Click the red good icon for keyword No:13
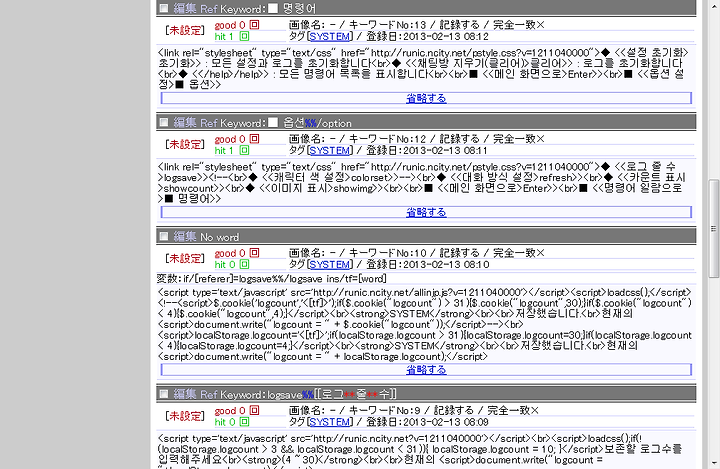 pos(254,24)
